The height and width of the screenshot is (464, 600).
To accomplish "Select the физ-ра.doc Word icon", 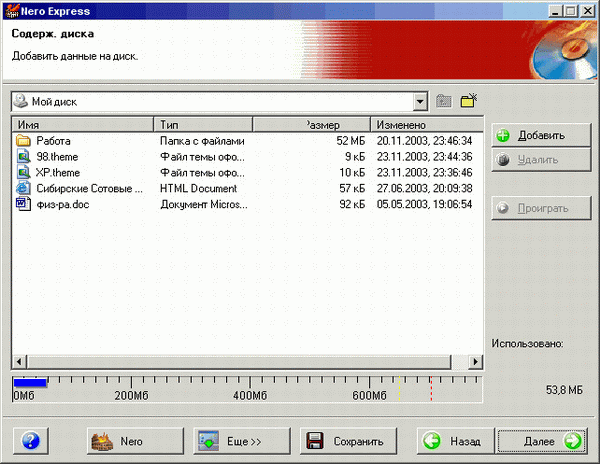I will pyautogui.click(x=23, y=204).
